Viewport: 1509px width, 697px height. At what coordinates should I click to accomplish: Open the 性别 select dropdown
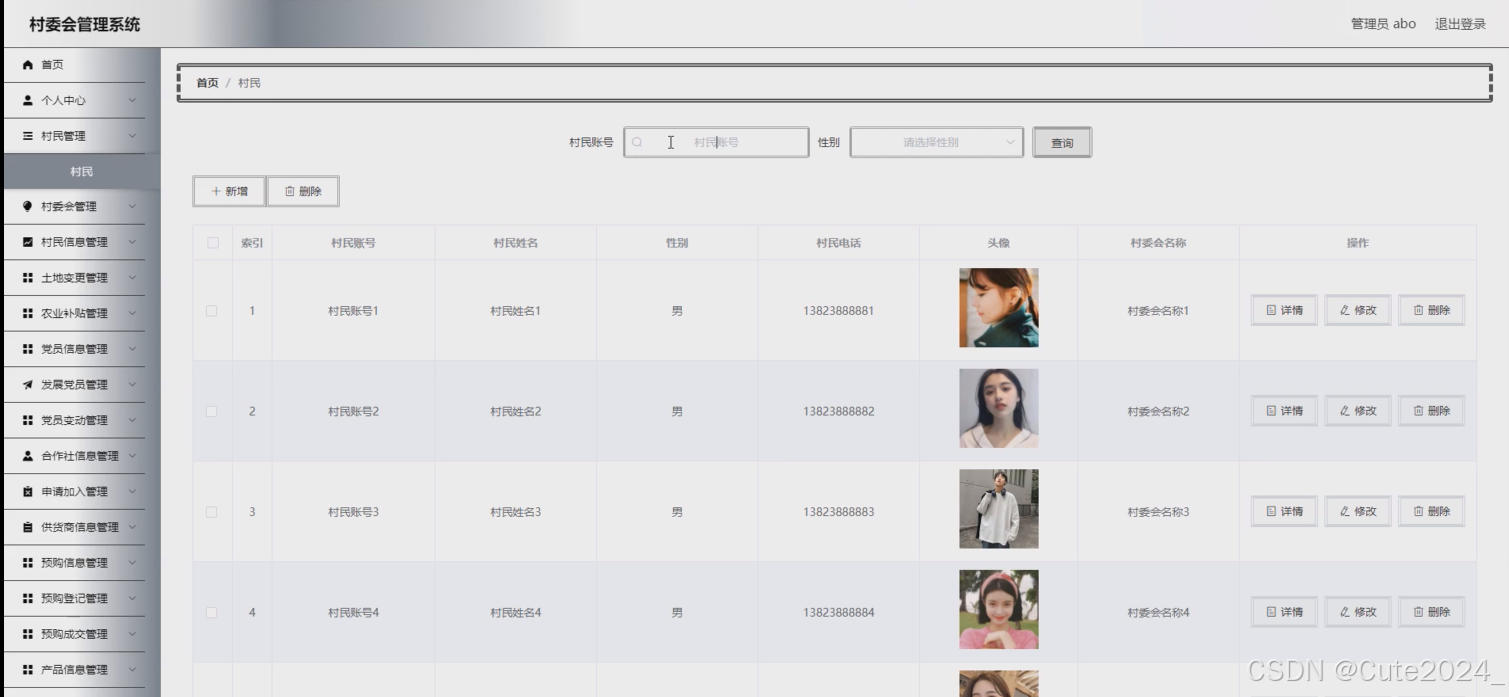[x=937, y=142]
